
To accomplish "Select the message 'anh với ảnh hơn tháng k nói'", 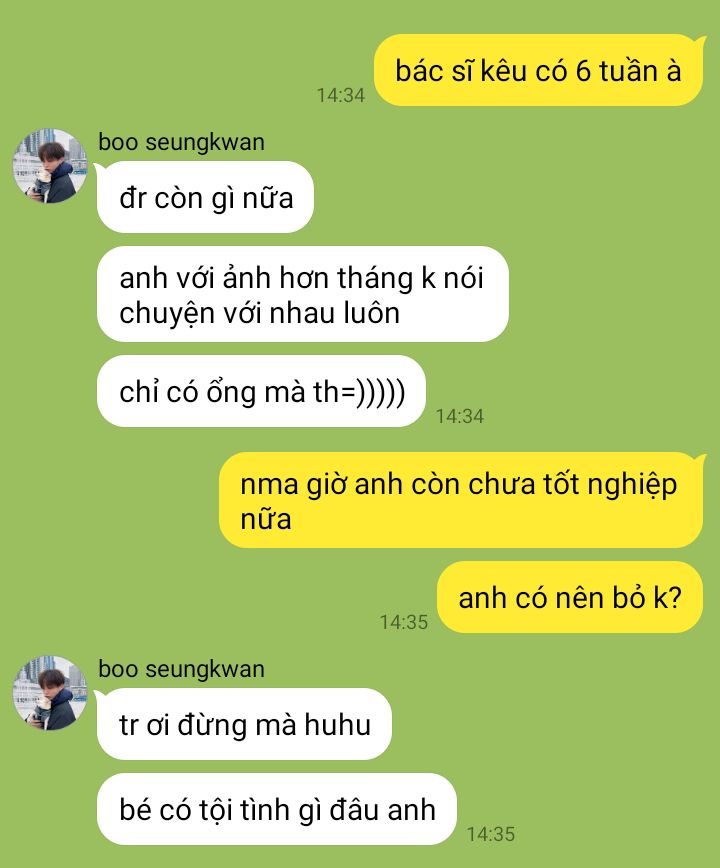I will pos(303,294).
